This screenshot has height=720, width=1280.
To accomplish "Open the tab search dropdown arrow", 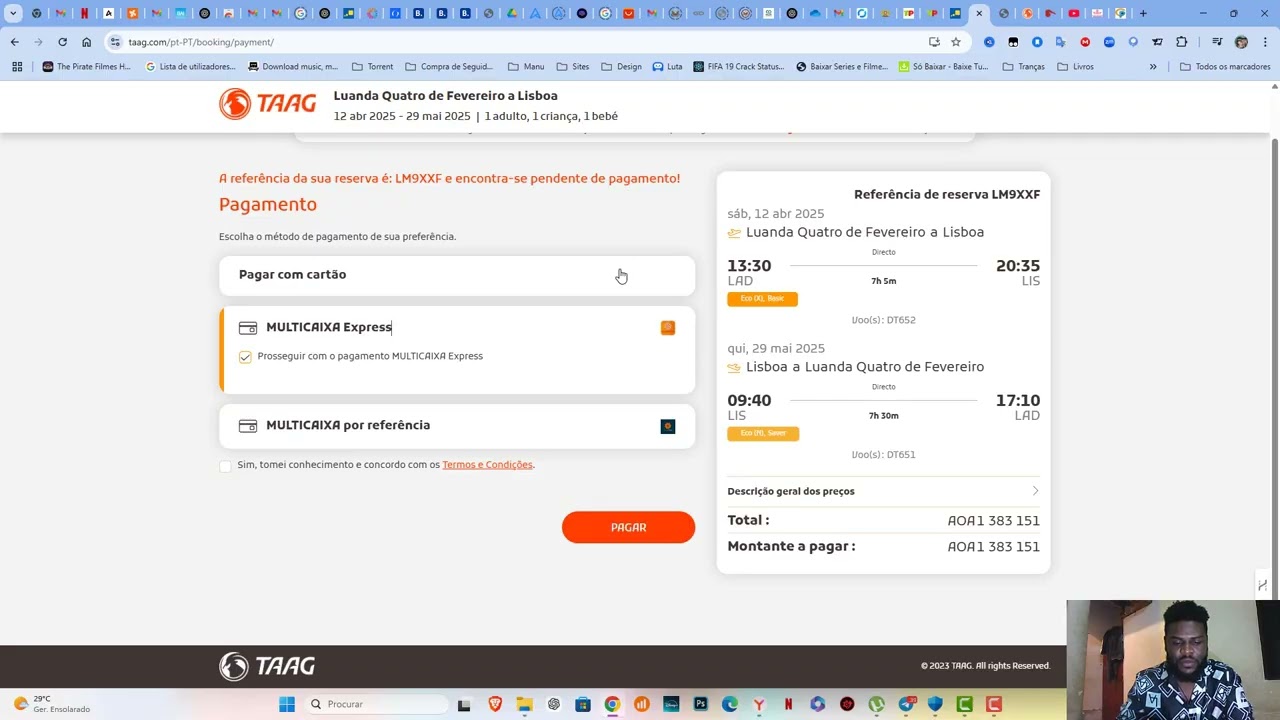I will pyautogui.click(x=13, y=14).
